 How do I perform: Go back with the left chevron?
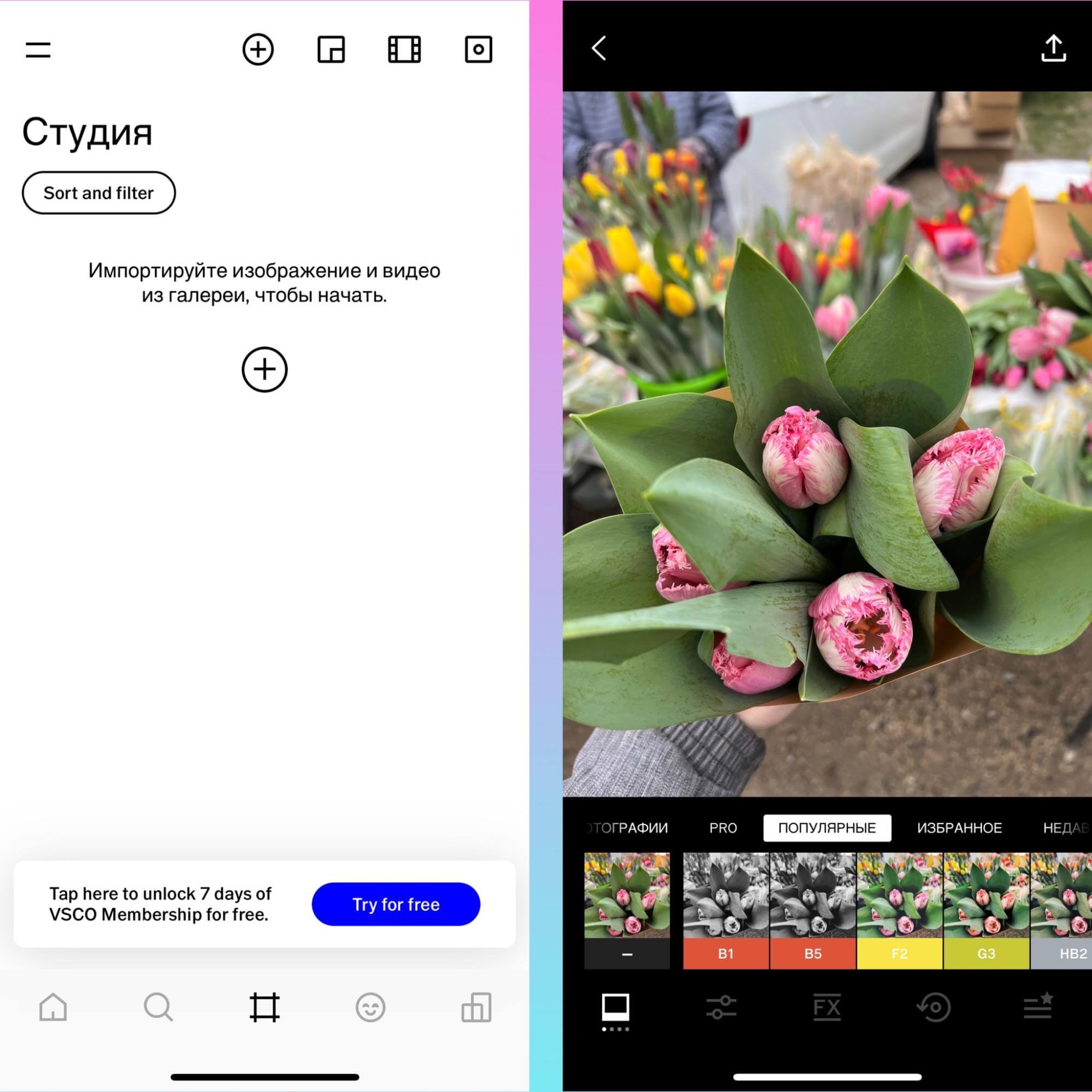coord(599,49)
